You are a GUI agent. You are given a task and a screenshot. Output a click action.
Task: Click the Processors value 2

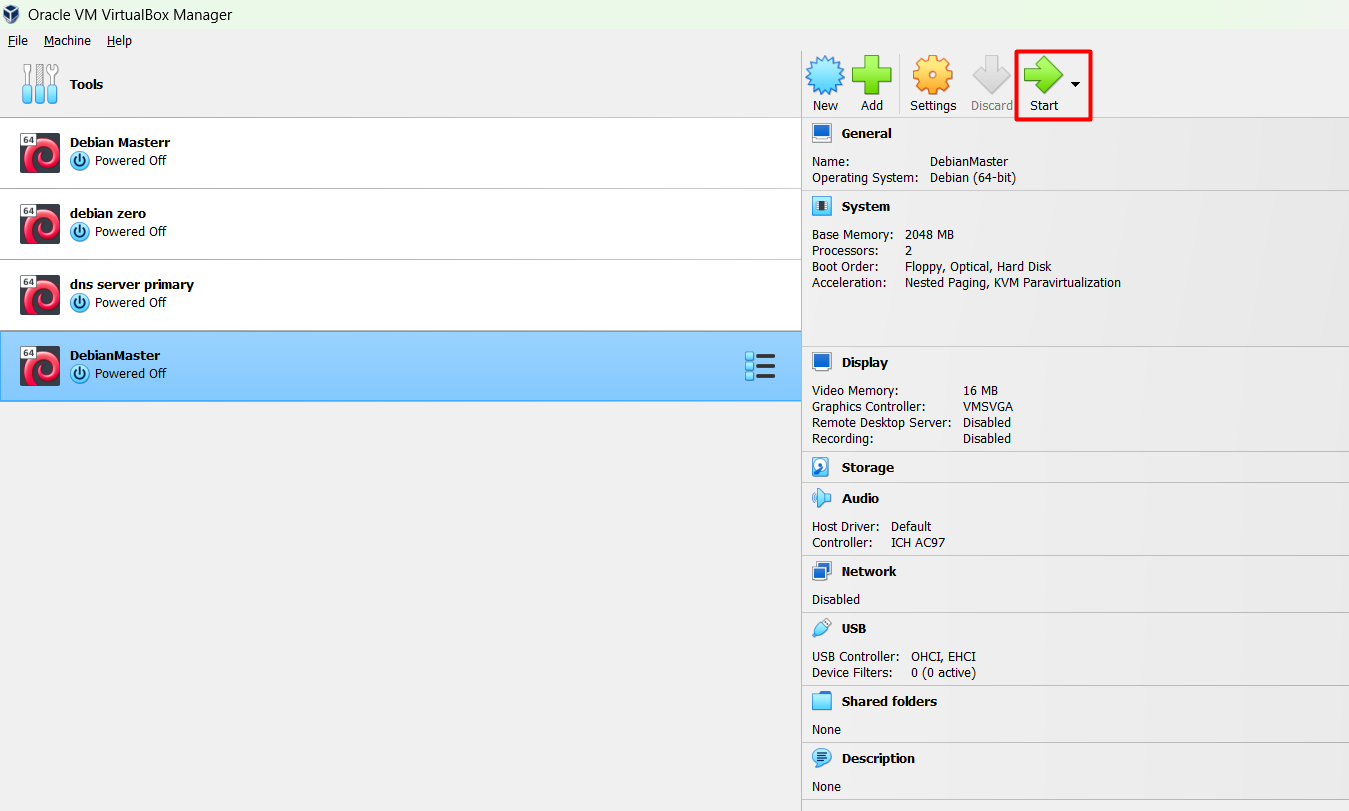click(908, 250)
